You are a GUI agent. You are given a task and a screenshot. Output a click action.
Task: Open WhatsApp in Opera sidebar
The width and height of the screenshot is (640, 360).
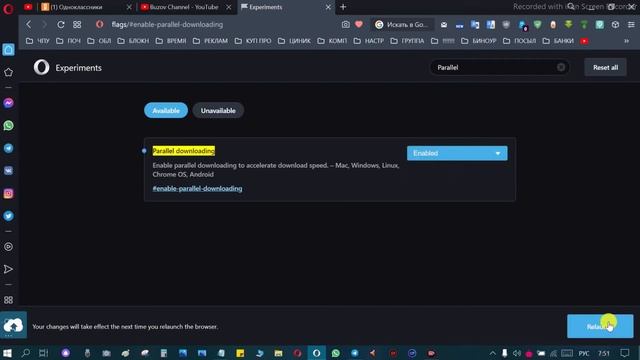click(x=9, y=125)
